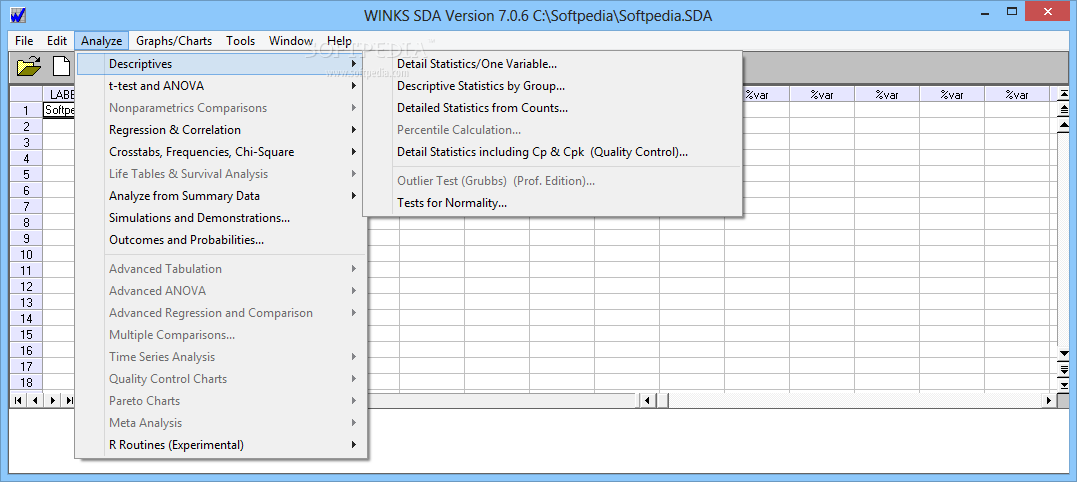Choose Tests for Normality
The width and height of the screenshot is (1077, 482).
click(x=552, y=203)
